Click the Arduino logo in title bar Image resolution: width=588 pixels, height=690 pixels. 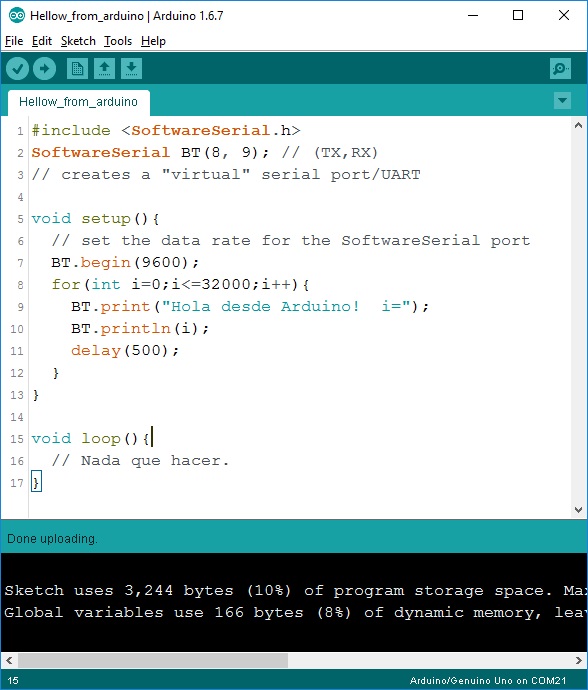pyautogui.click(x=17, y=16)
